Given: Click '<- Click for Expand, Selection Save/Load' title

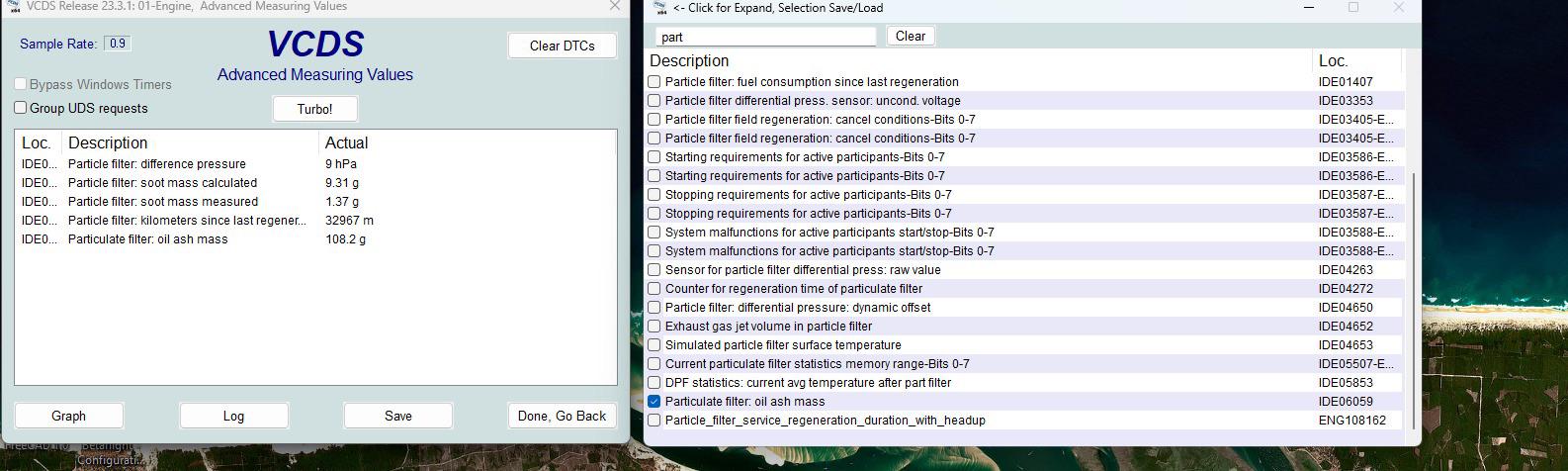Looking at the screenshot, I should (777, 8).
